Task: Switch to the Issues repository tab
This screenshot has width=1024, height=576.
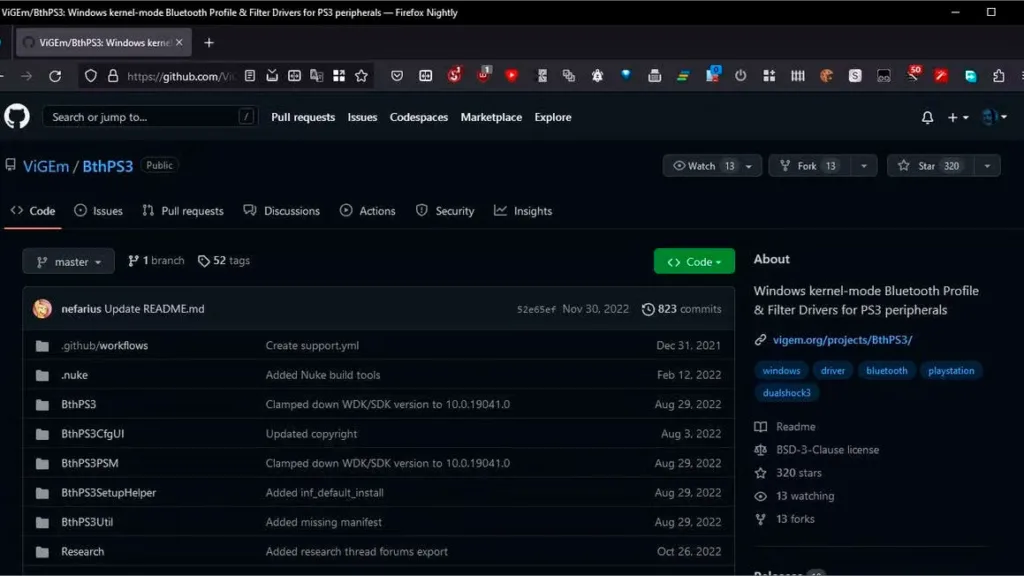Action: [99, 211]
